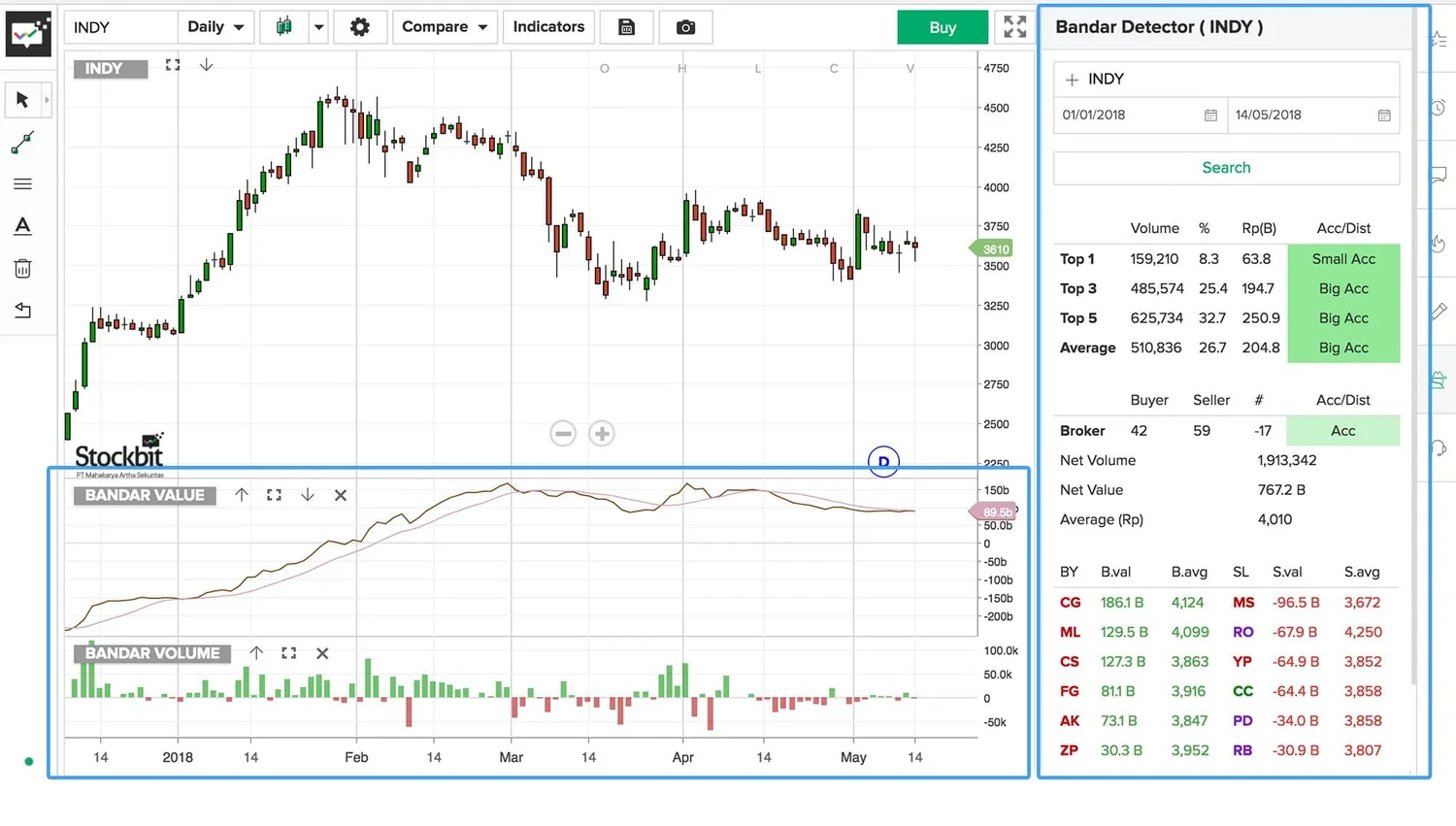Open the Daily timeframe dropdown
The width and height of the screenshot is (1456, 826).
[x=215, y=27]
